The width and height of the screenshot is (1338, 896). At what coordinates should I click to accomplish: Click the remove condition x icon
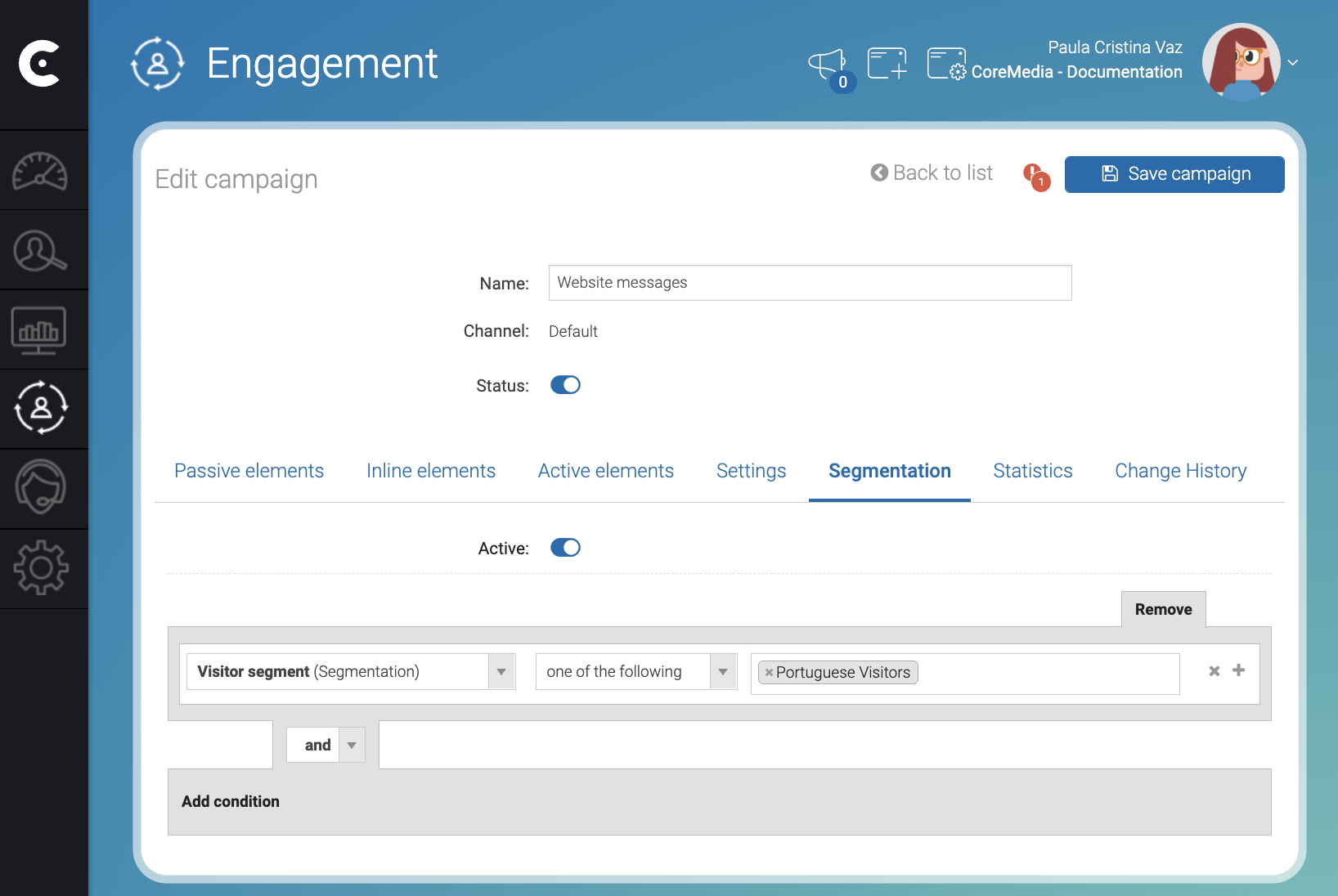click(1215, 671)
